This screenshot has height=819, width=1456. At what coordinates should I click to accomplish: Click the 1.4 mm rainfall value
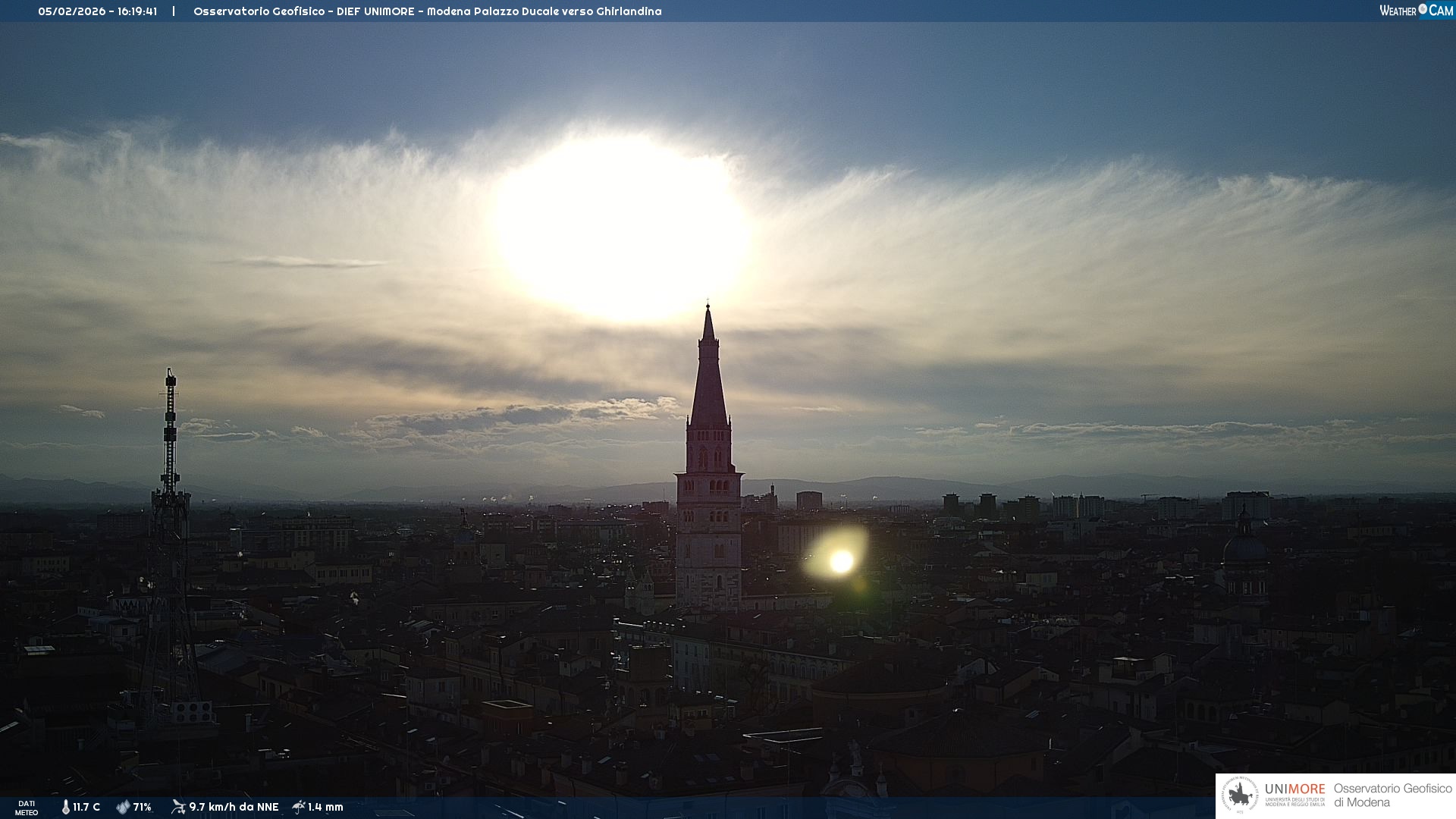click(325, 807)
